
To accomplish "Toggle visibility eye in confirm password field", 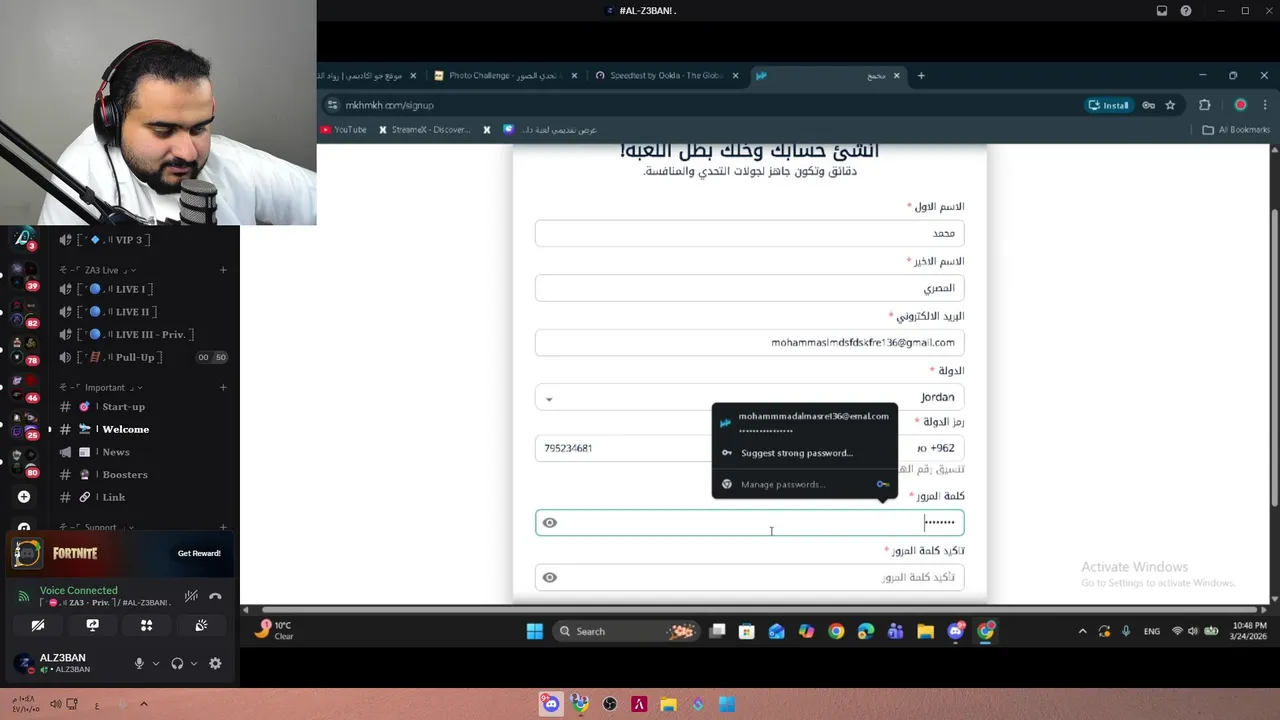I will (x=549, y=578).
